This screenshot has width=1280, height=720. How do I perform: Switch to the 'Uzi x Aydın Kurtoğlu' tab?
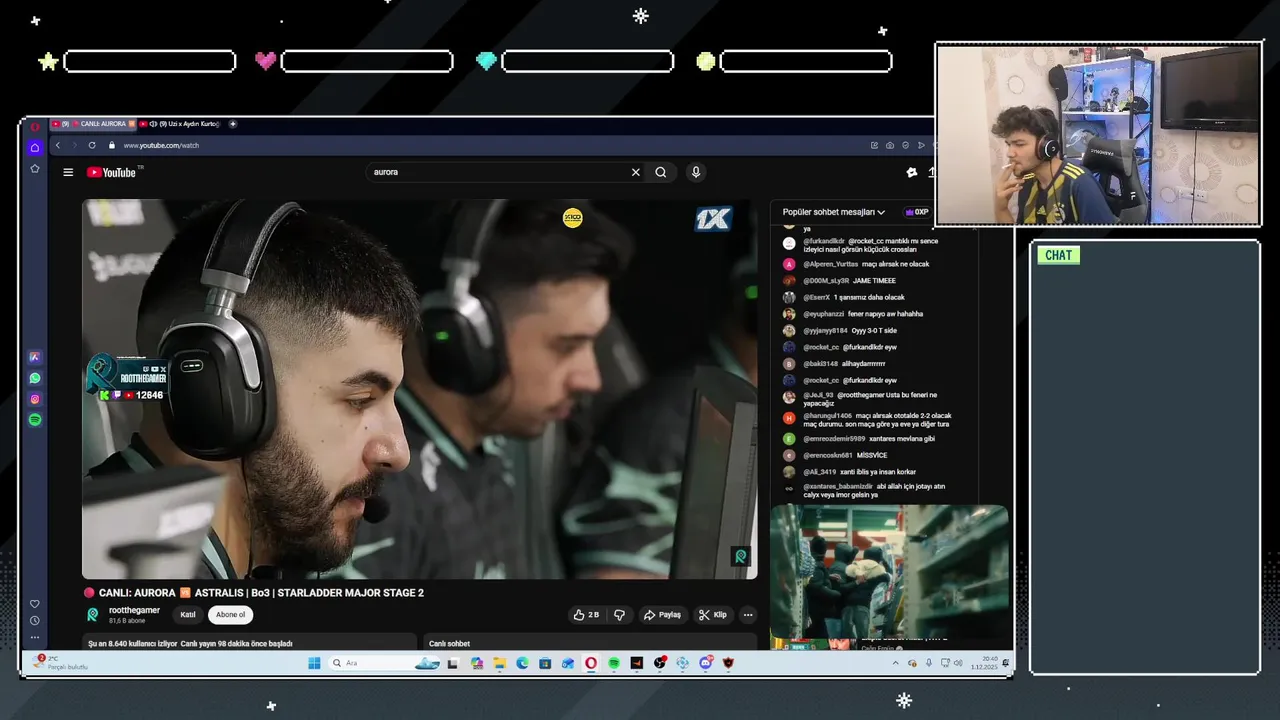[182, 124]
